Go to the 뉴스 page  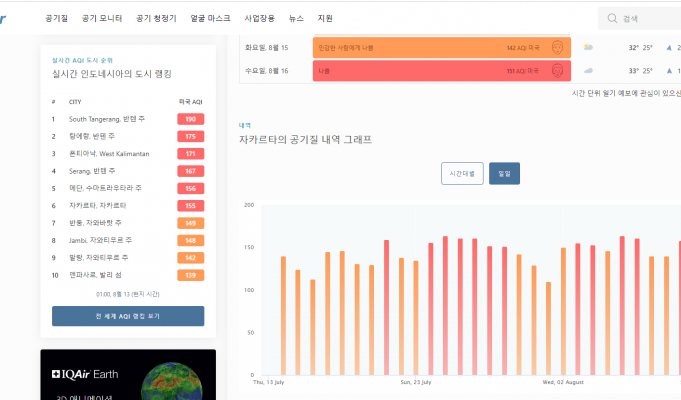[x=296, y=18]
